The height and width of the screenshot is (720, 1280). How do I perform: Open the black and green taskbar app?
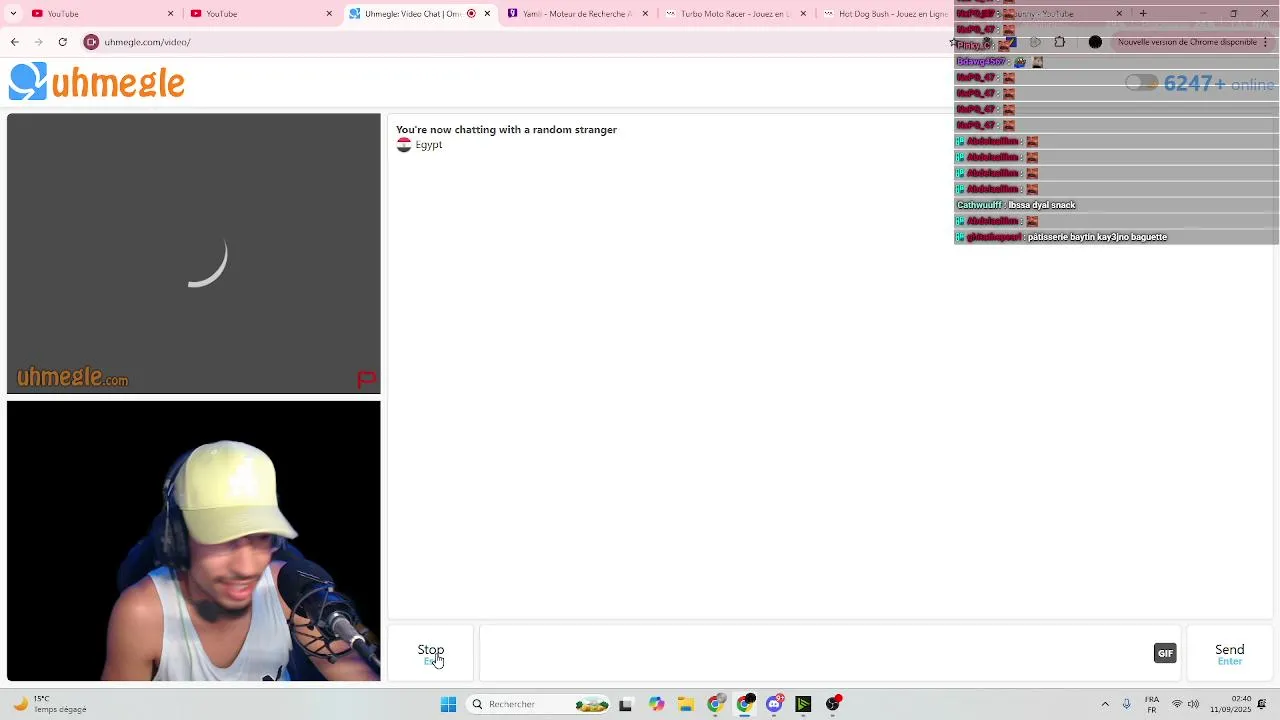(803, 704)
